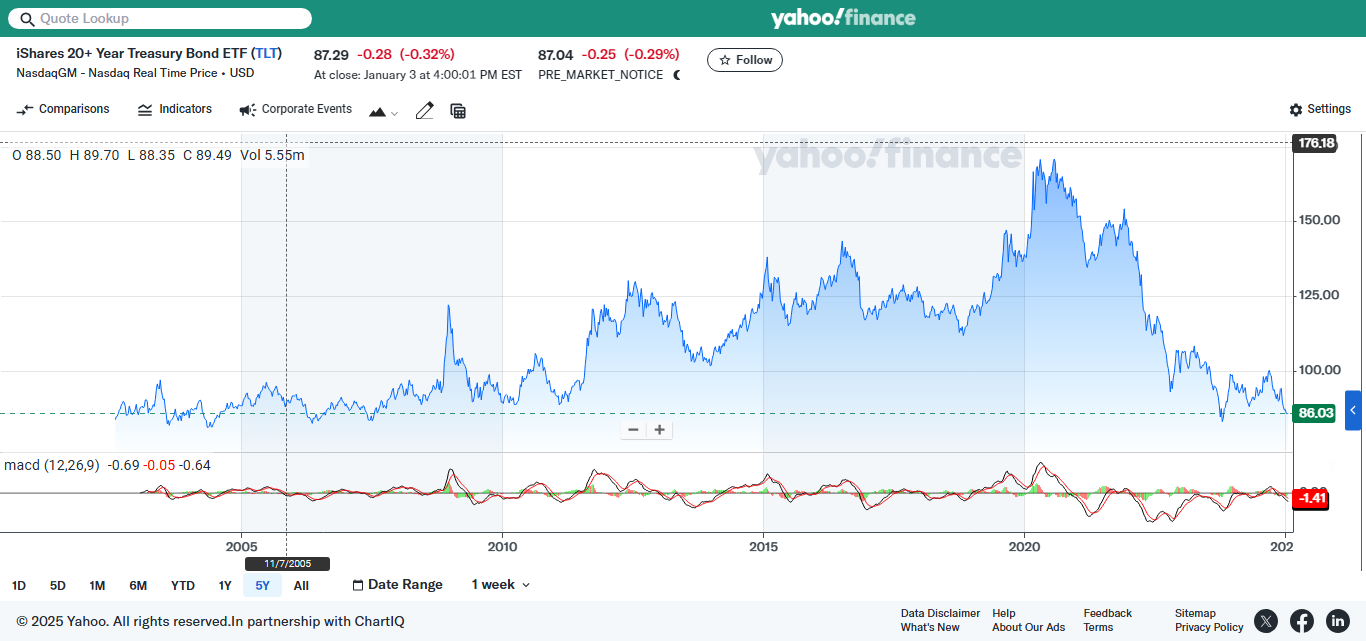1366x641 pixels.
Task: Zoom out chart with minus button
Action: 633,430
